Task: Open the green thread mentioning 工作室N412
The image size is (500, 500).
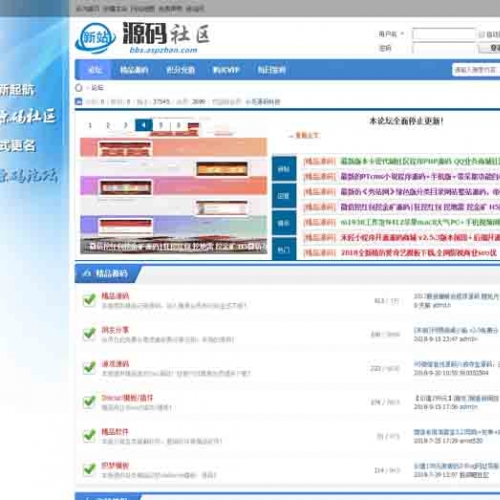Action: click(x=420, y=222)
